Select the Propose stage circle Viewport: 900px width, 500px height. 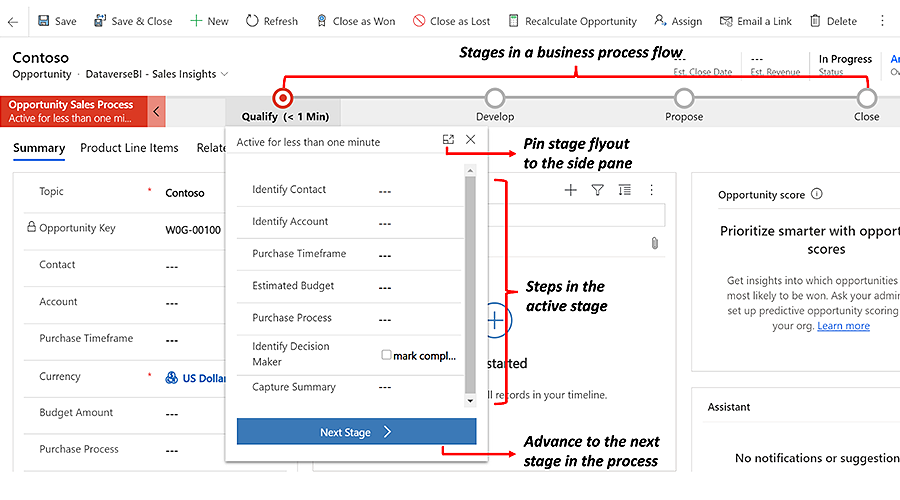click(x=683, y=98)
